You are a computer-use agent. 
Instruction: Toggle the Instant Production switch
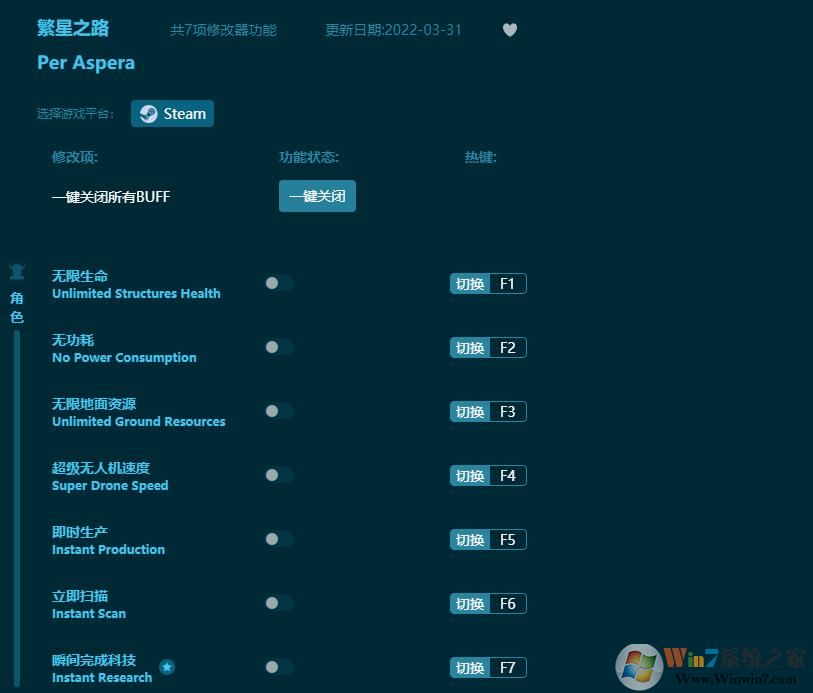[278, 539]
